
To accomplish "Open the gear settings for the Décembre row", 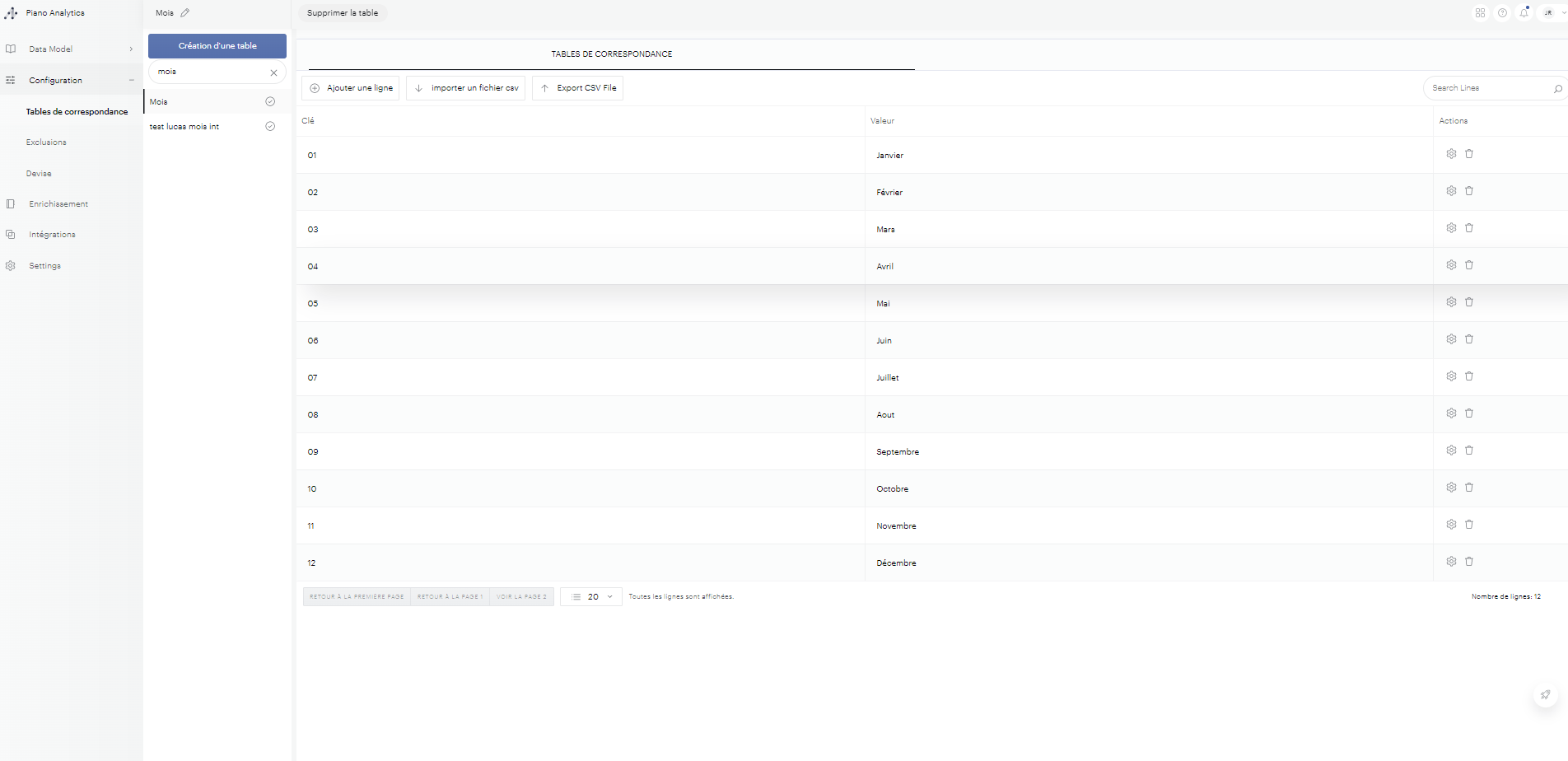I will coord(1451,562).
